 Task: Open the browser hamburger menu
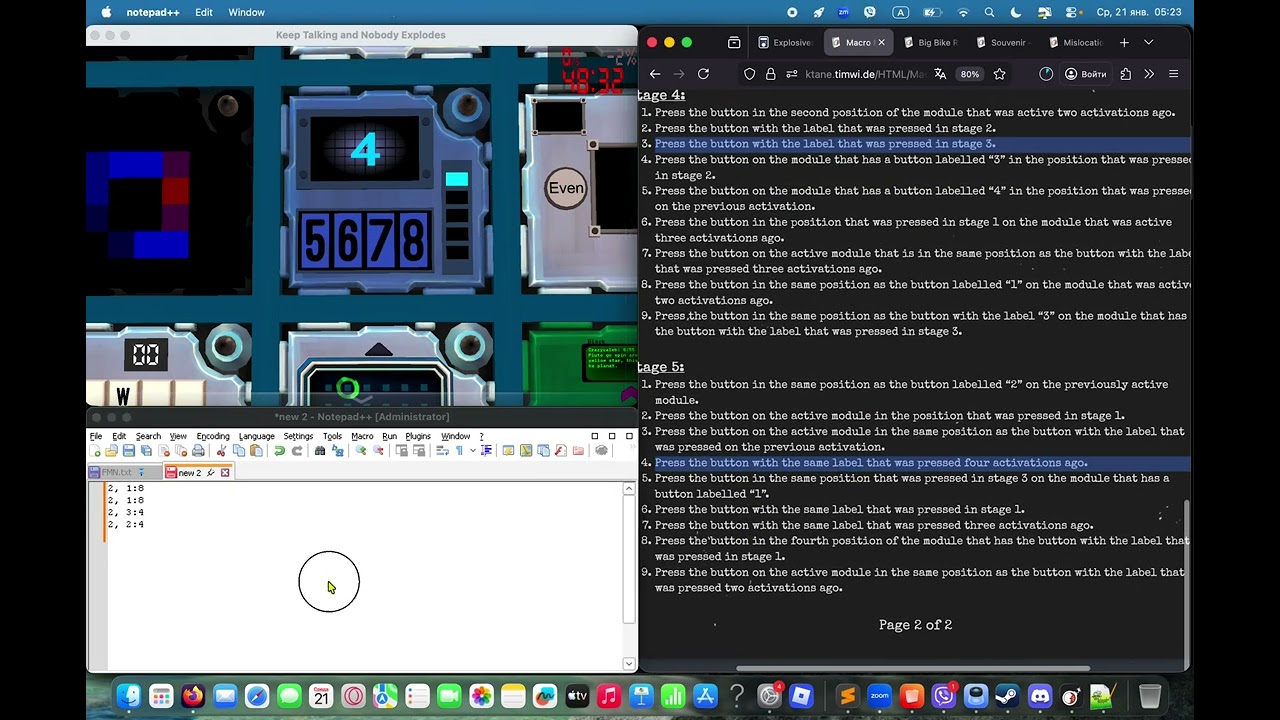[1173, 74]
